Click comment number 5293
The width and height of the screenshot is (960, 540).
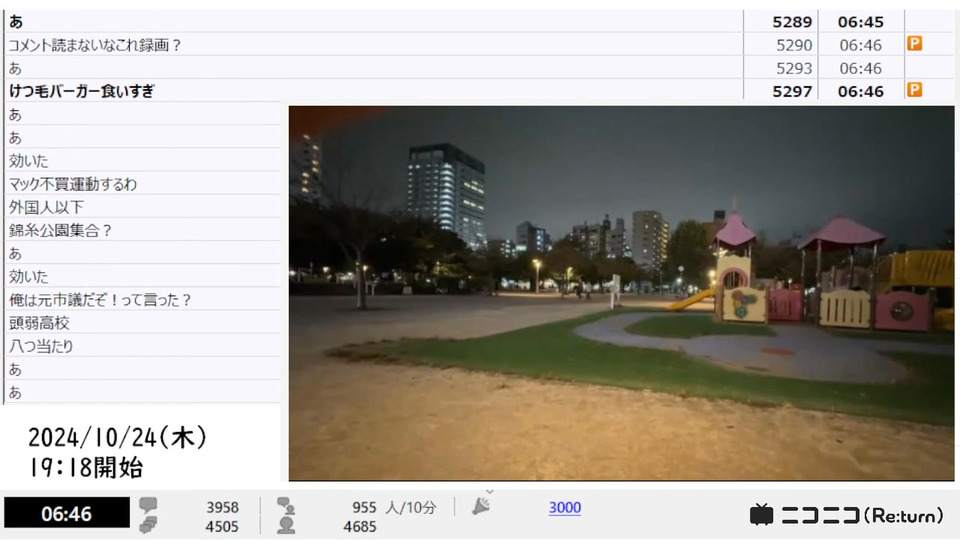coord(794,69)
